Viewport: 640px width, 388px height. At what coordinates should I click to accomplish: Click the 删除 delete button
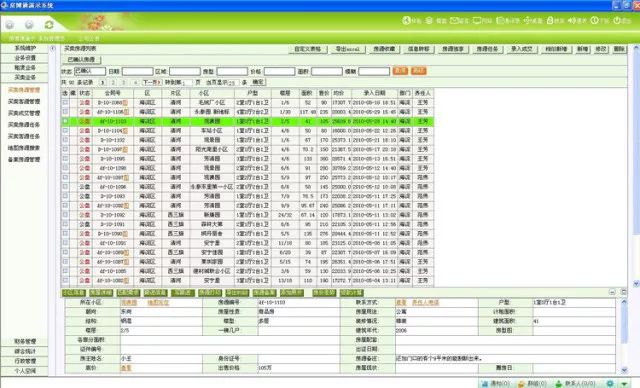coord(619,49)
